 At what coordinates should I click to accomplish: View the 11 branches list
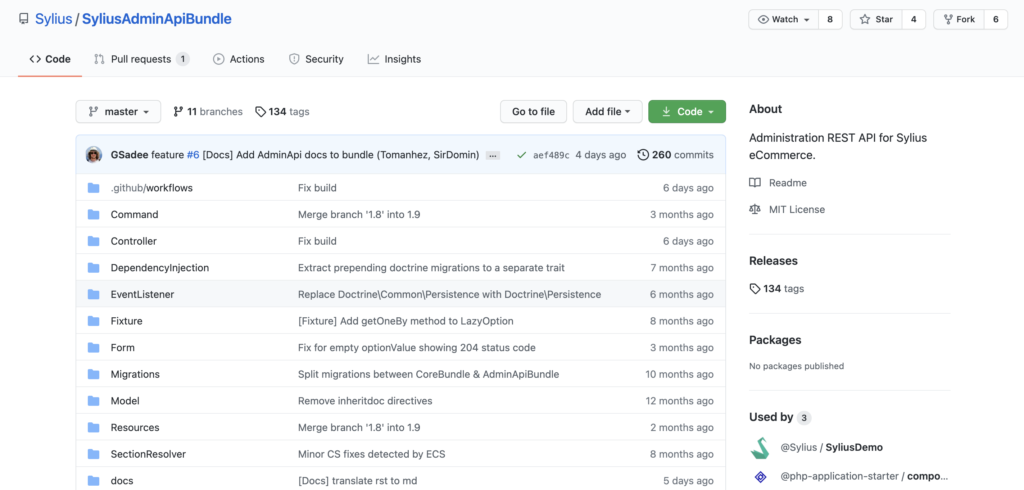click(208, 112)
